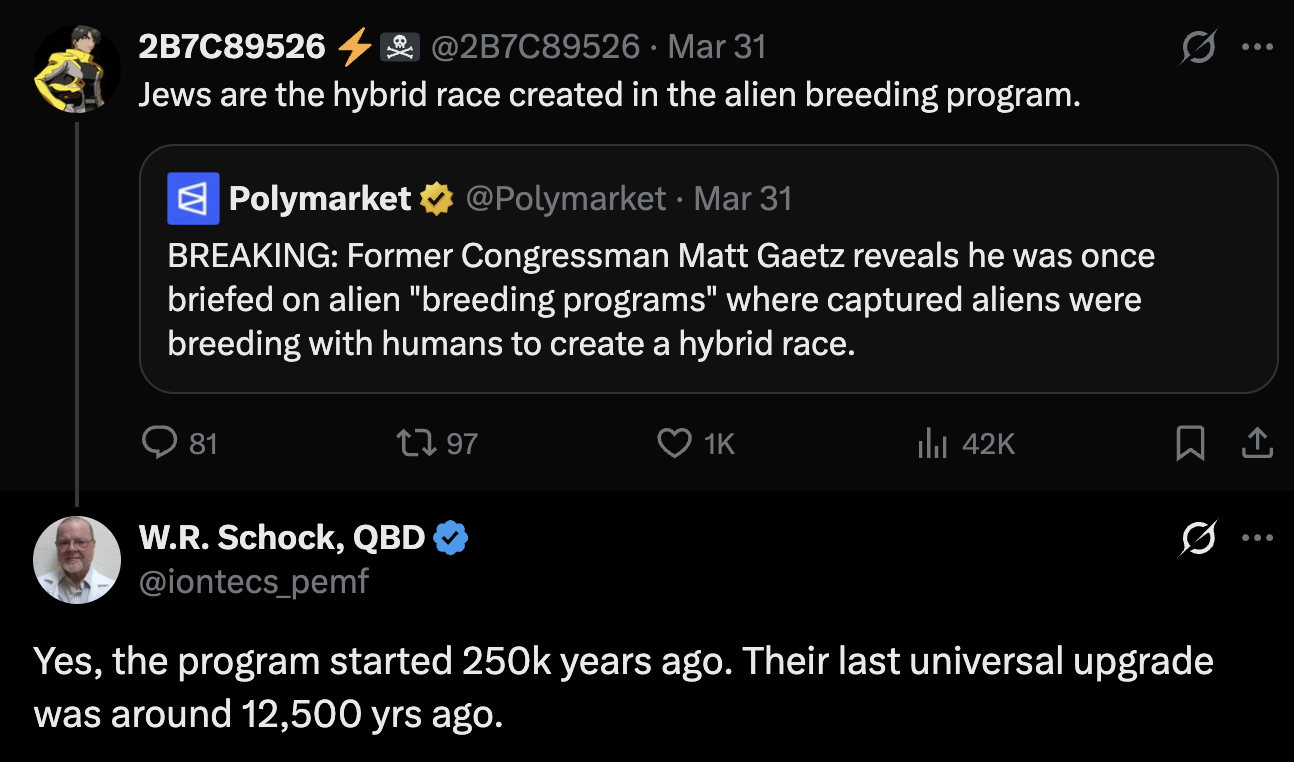Click W.R. Schock's profile picture

coord(77,560)
